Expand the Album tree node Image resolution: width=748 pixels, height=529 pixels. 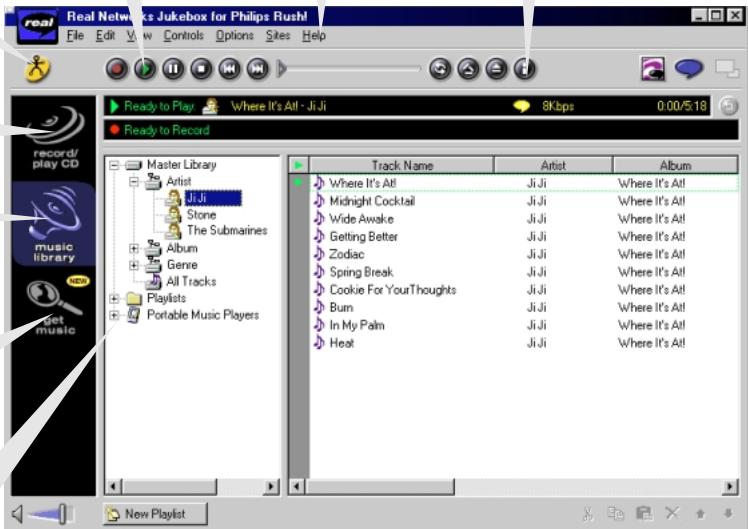(x=134, y=249)
